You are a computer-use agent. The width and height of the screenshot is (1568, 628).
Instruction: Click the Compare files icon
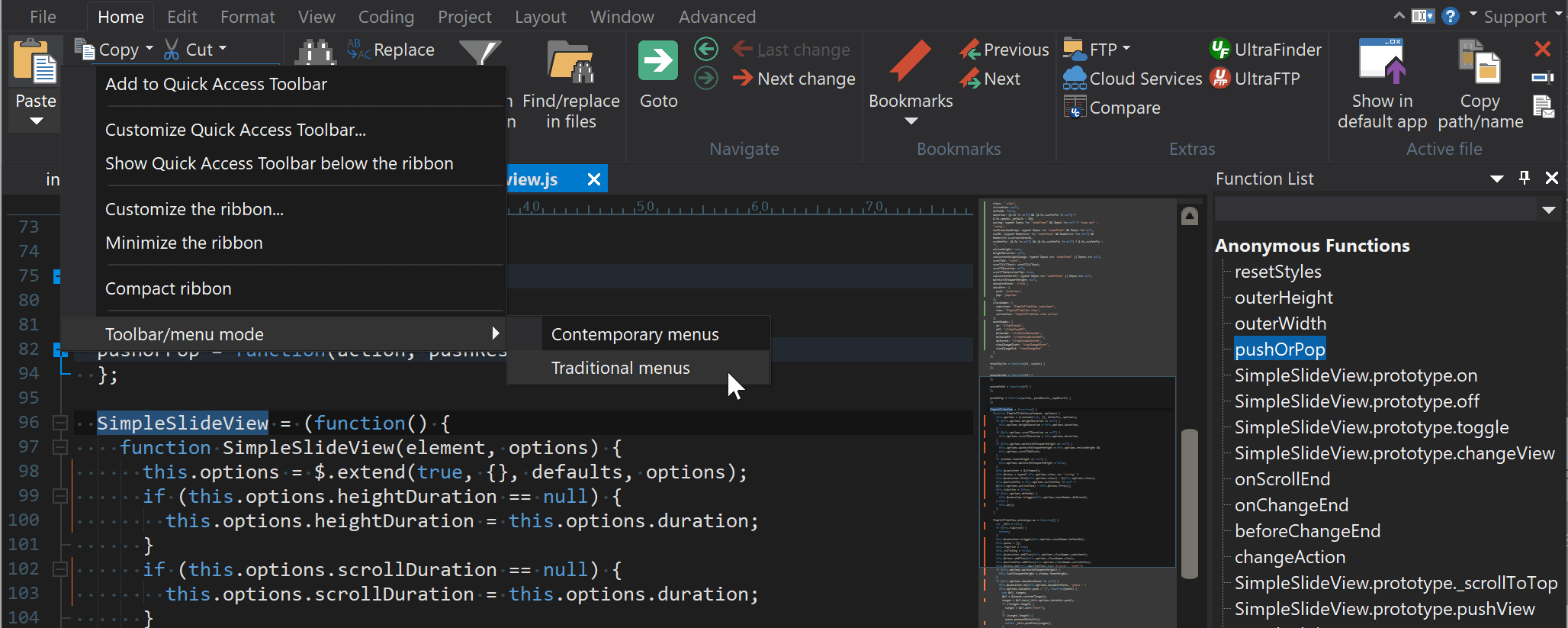point(1075,108)
